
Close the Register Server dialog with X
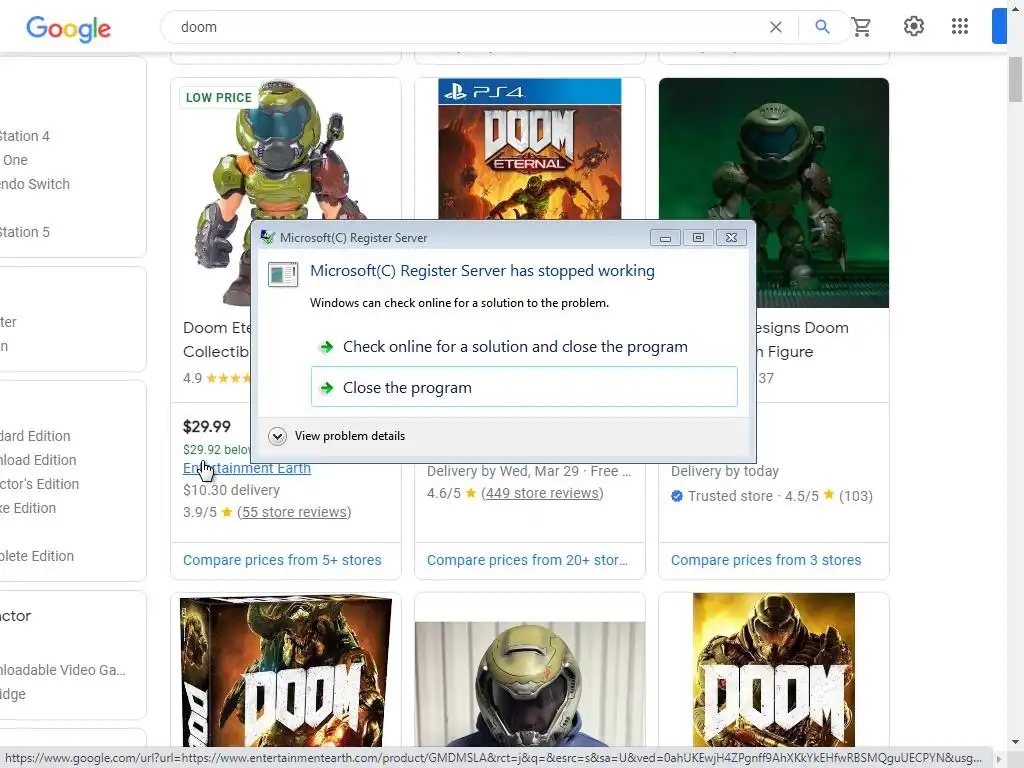[731, 238]
